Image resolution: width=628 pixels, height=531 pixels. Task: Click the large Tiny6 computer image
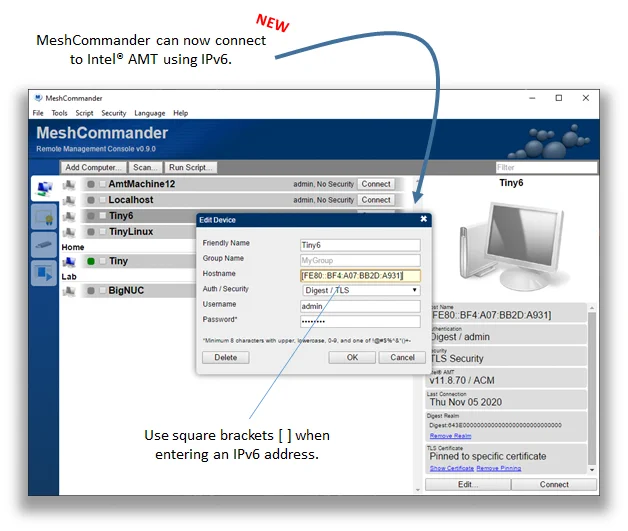[512, 245]
